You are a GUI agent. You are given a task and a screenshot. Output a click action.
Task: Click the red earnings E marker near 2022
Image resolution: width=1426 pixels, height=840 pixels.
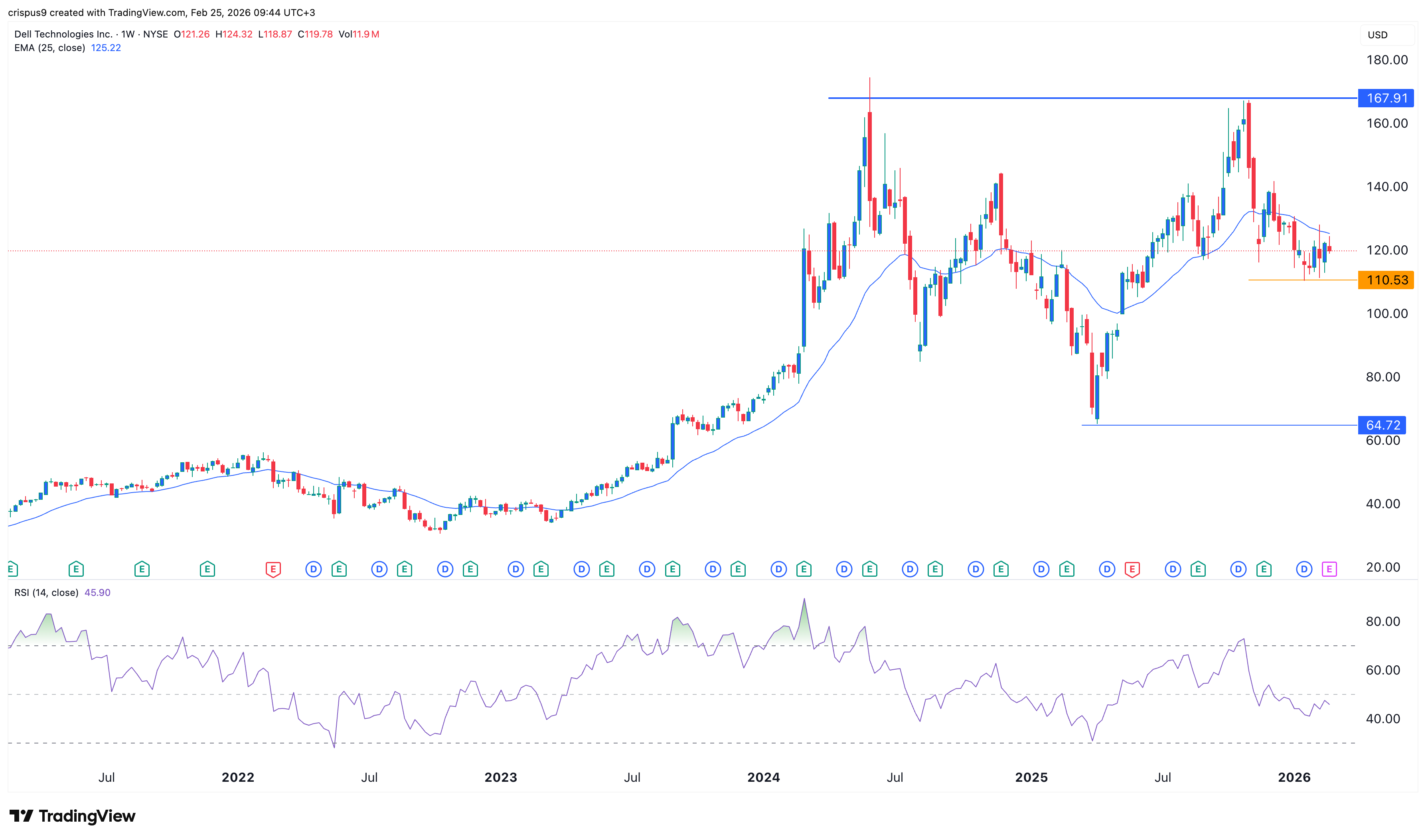tap(273, 569)
